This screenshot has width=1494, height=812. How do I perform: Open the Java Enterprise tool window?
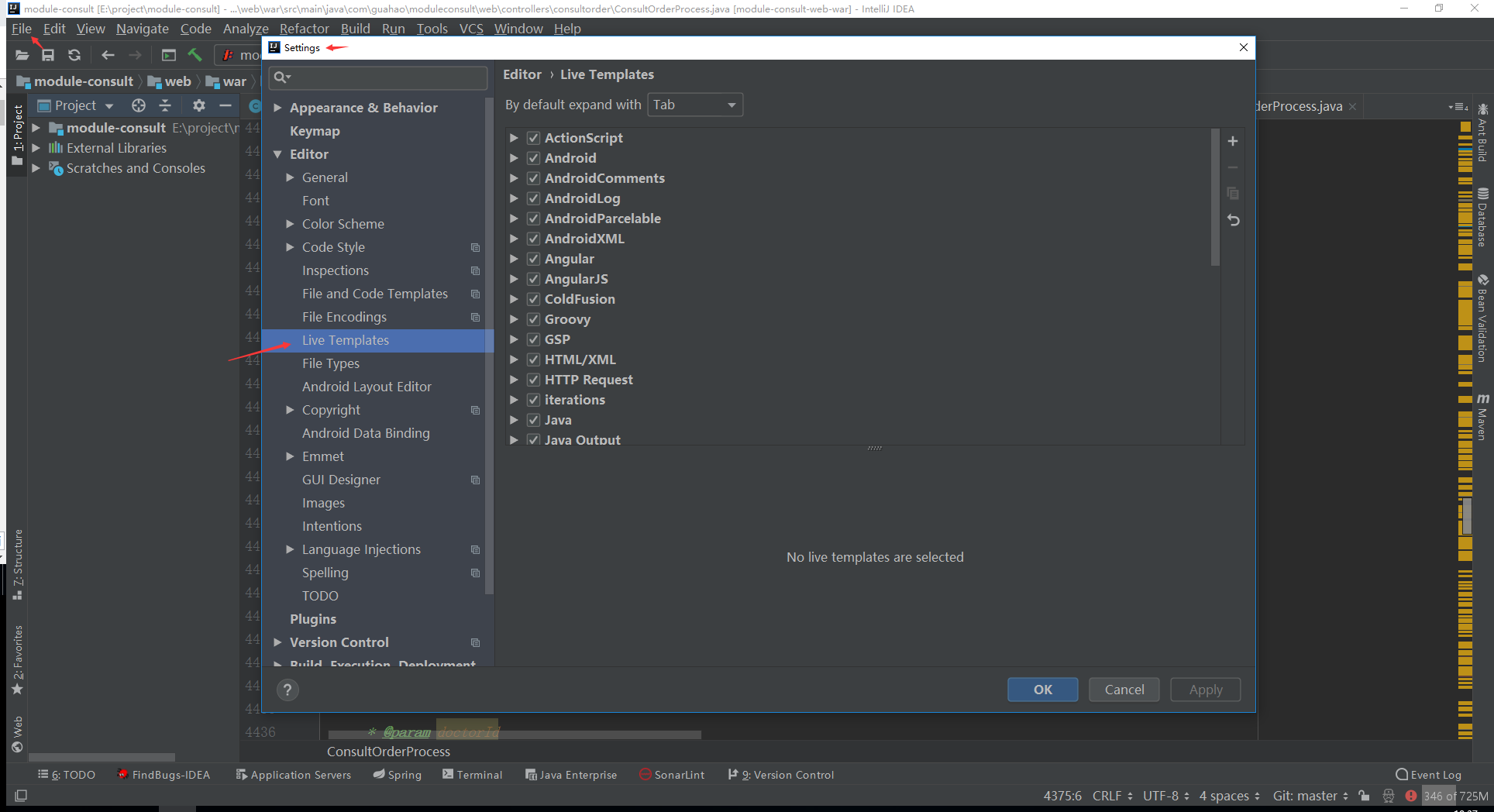click(x=571, y=775)
